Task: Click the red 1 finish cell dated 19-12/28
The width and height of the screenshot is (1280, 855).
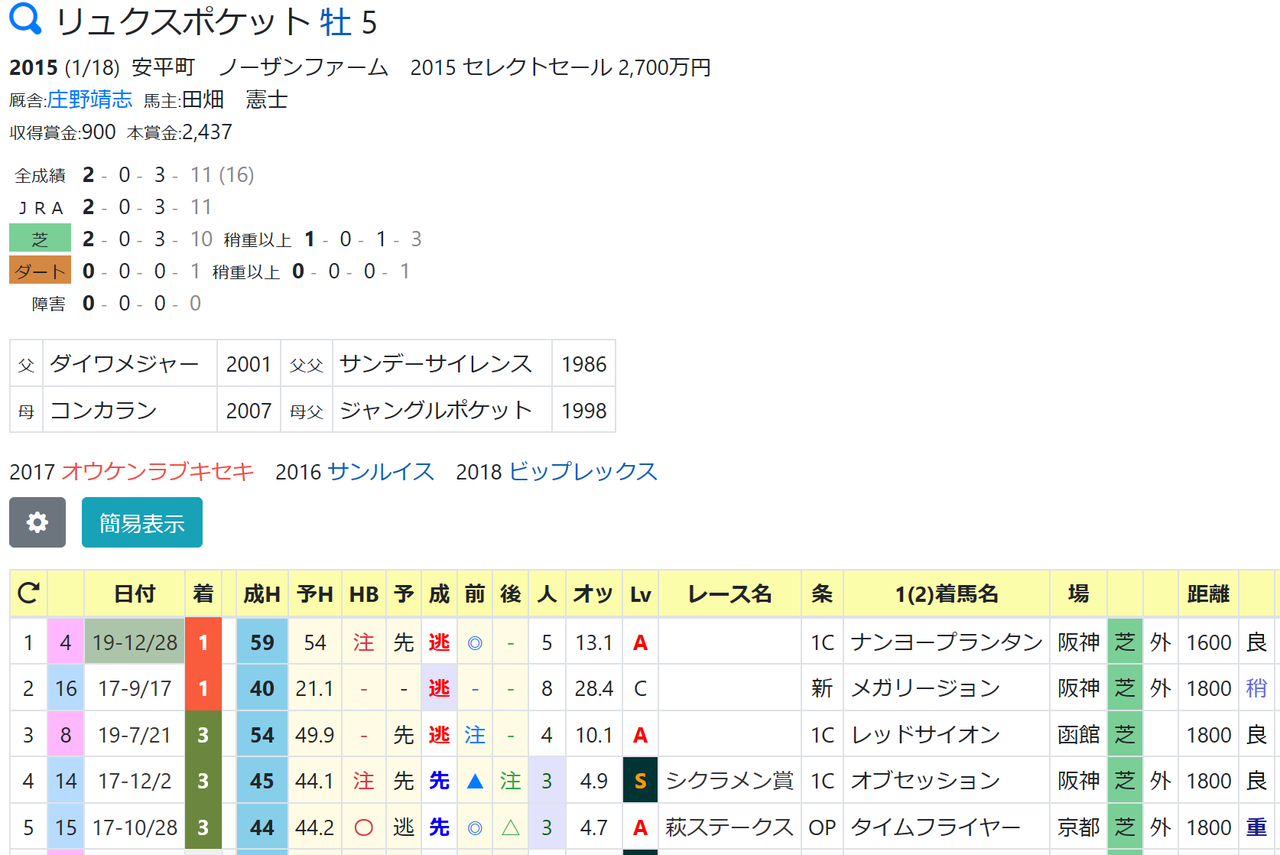Action: (x=204, y=642)
